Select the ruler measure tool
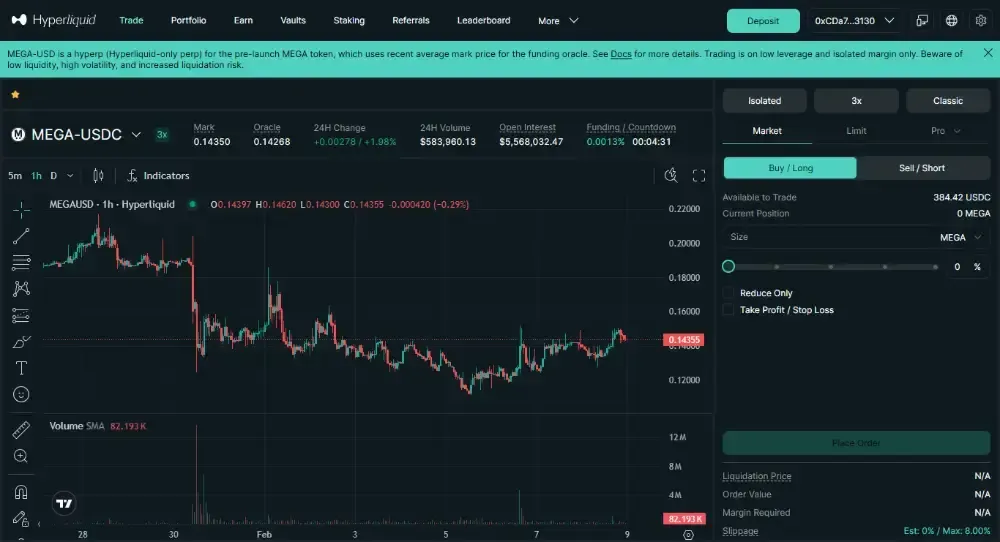 coord(21,430)
